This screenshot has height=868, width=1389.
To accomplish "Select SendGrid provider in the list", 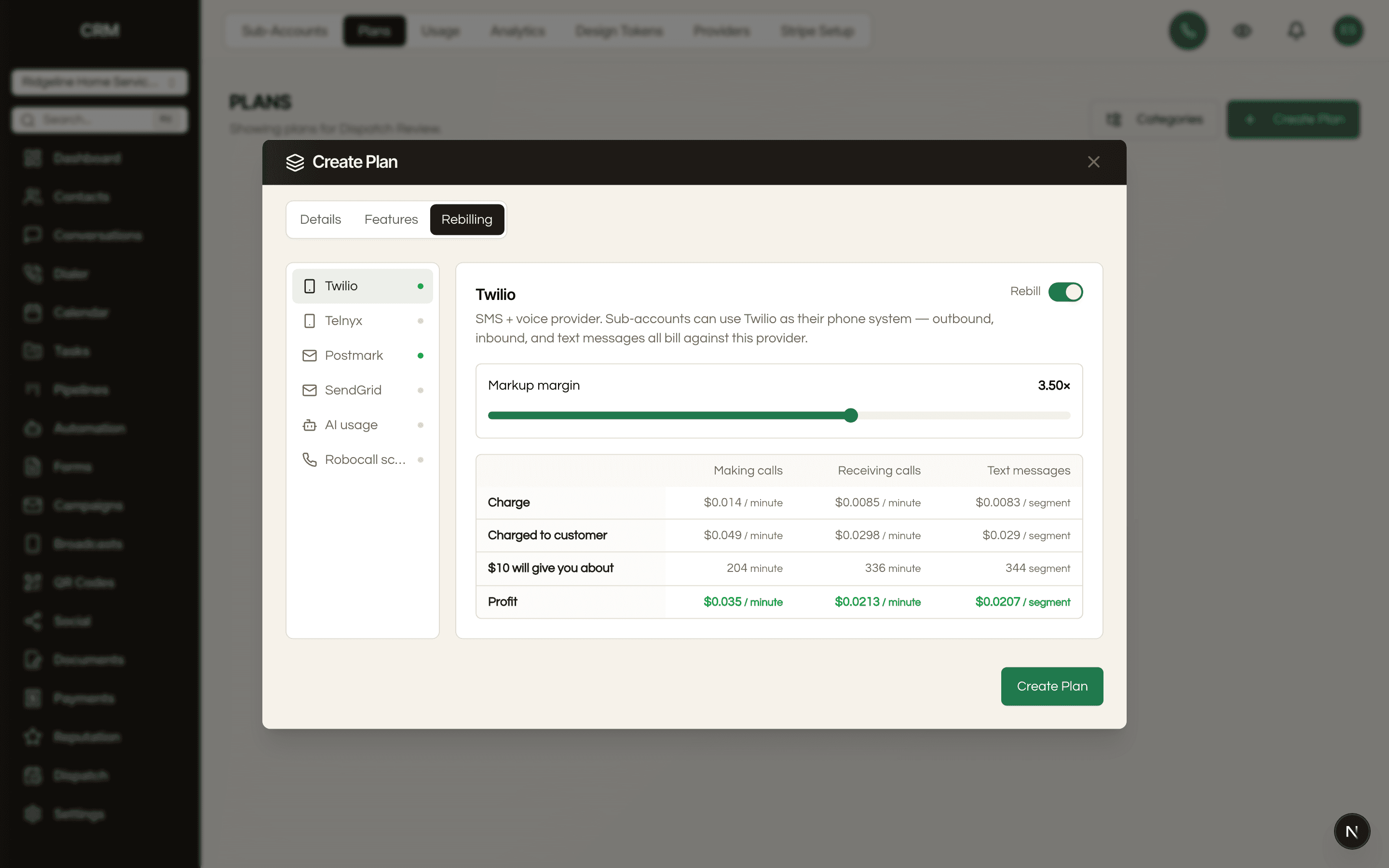I will tap(362, 390).
